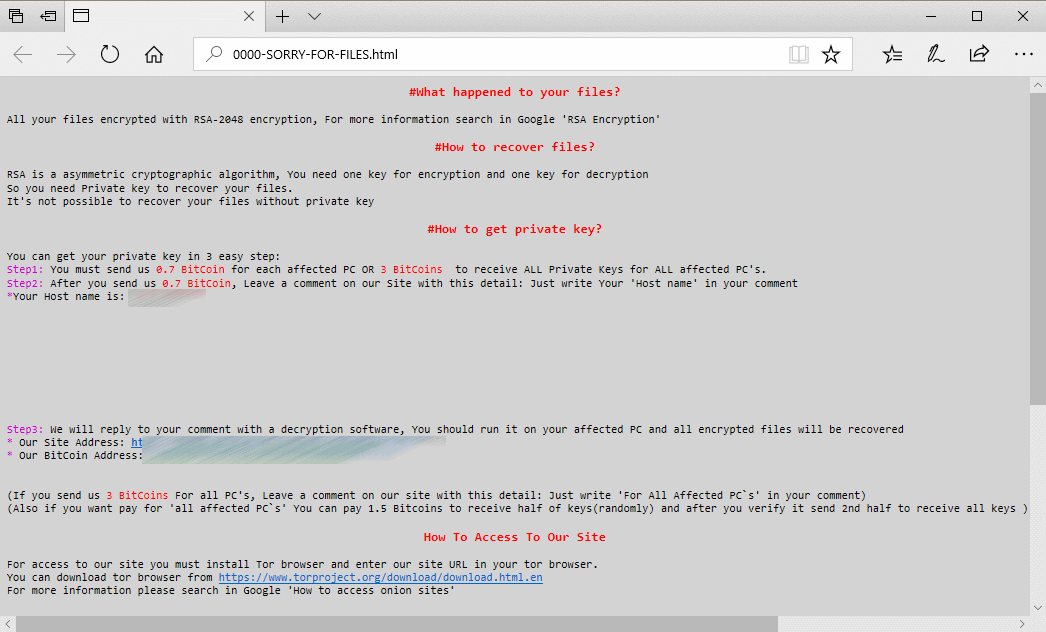The width and height of the screenshot is (1046, 632).
Task: Minimize the browser window
Action: [931, 16]
